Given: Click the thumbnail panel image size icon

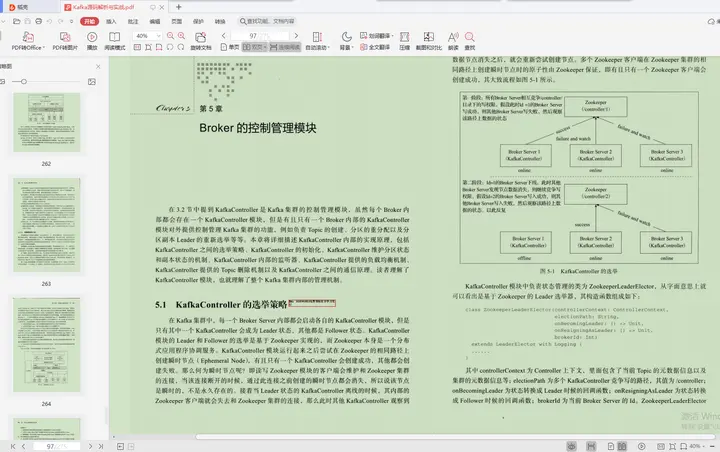Looking at the screenshot, I should pos(92,82).
